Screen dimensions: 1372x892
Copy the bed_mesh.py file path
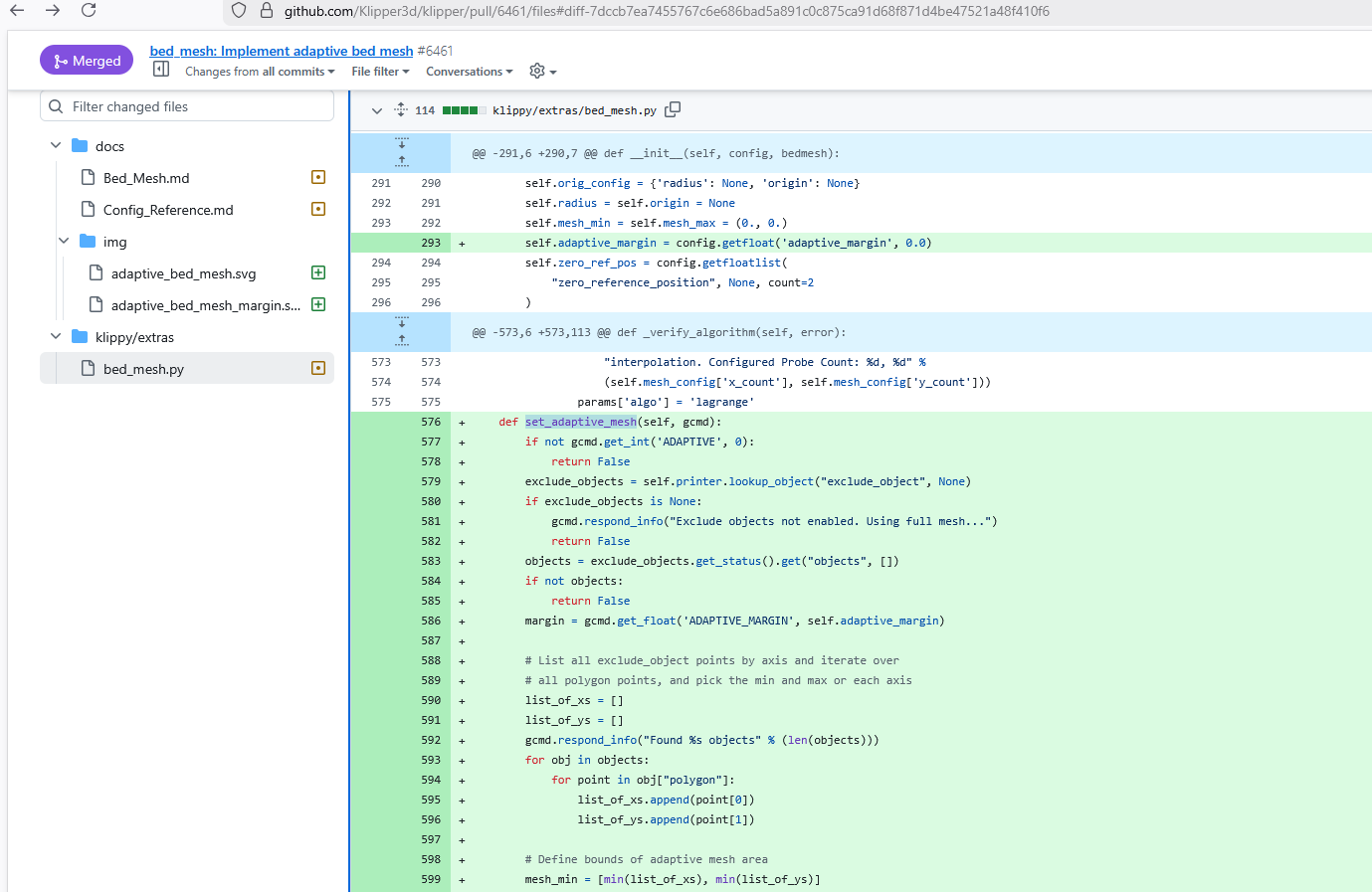673,109
